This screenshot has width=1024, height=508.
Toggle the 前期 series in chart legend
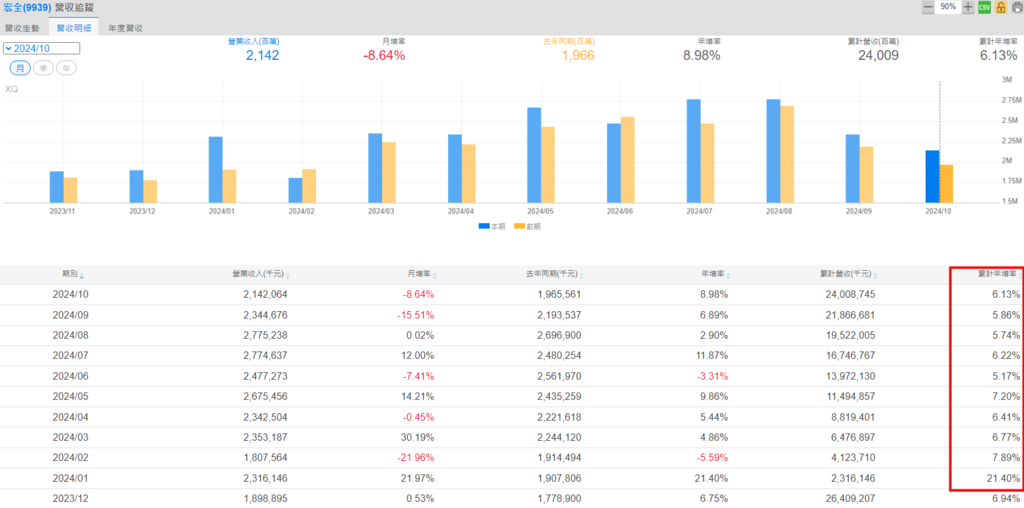click(x=527, y=226)
